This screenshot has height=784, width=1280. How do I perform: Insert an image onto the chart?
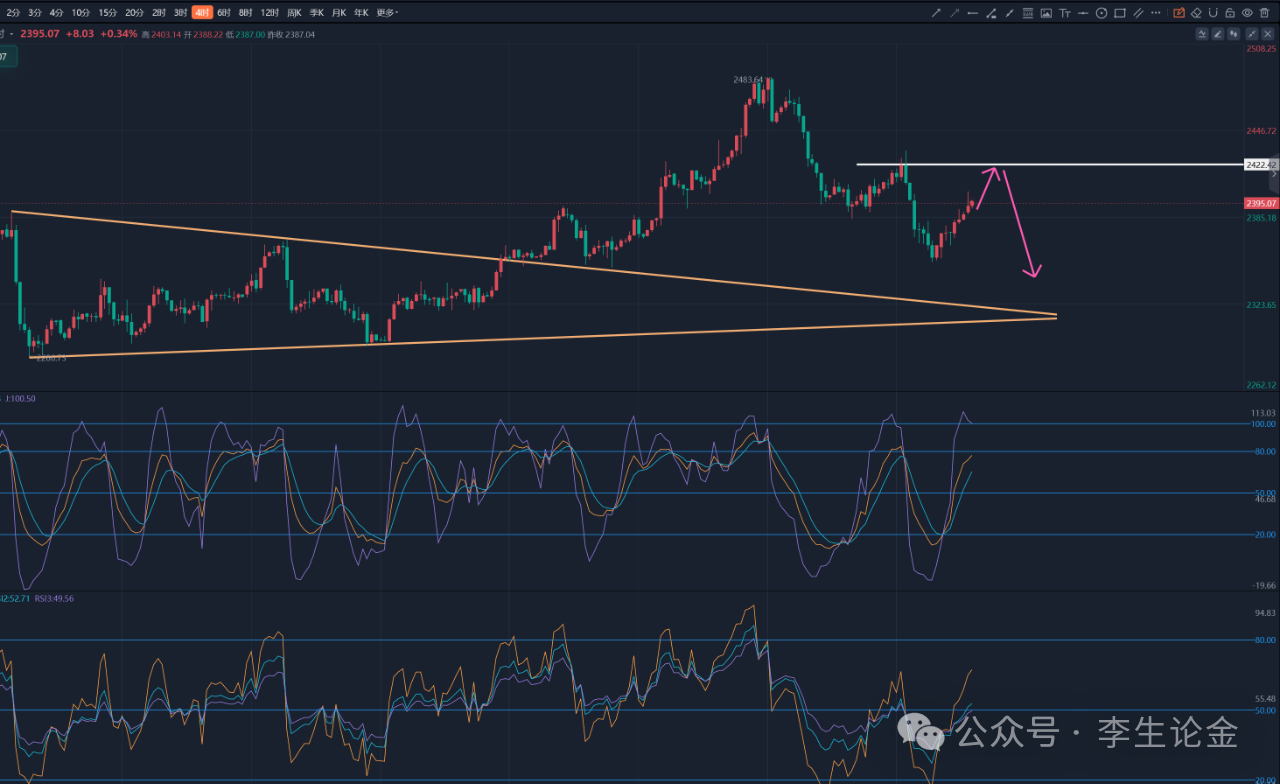coord(1046,13)
